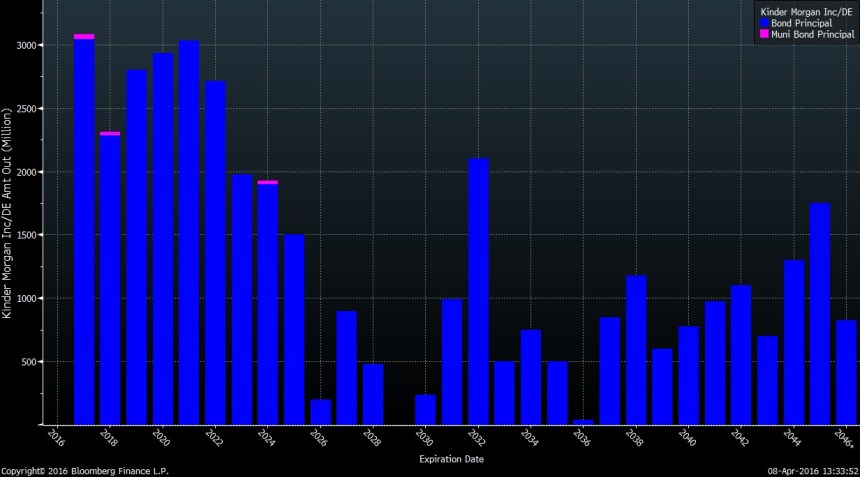This screenshot has height=477, width=860.
Task: Toggle the Muni Bond Principal legend label
Action: pos(812,34)
